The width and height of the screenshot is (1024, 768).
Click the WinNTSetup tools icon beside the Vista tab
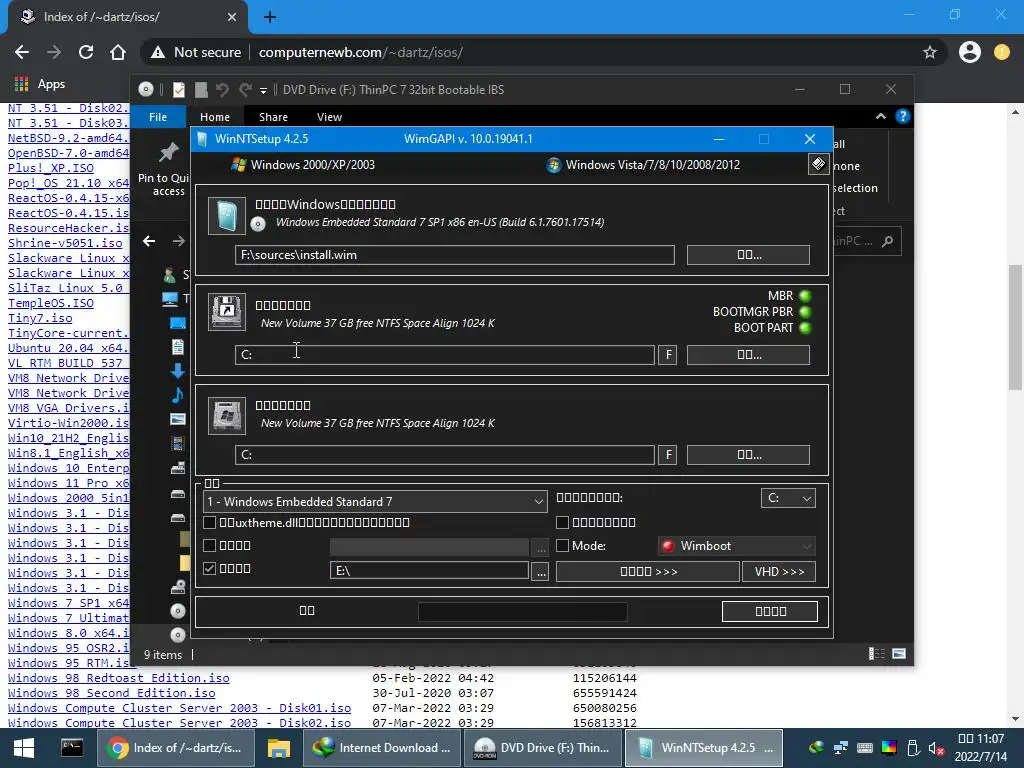818,164
